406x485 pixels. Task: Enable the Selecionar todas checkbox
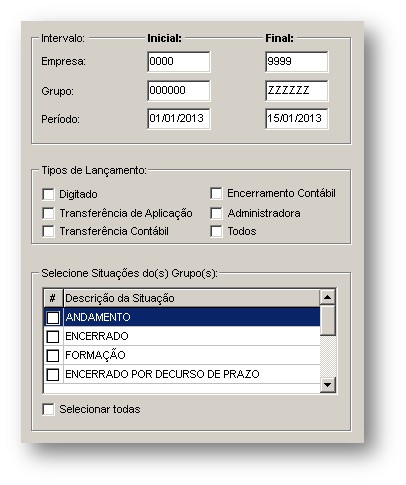pyautogui.click(x=48, y=409)
